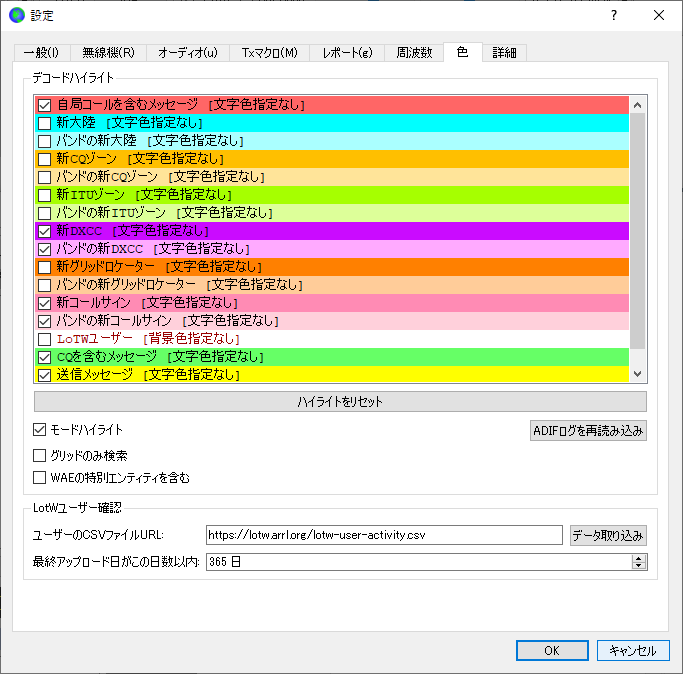Screen dimensions: 683x674
Task: Check the LoTWユーザー checkbox
Action: 44,339
